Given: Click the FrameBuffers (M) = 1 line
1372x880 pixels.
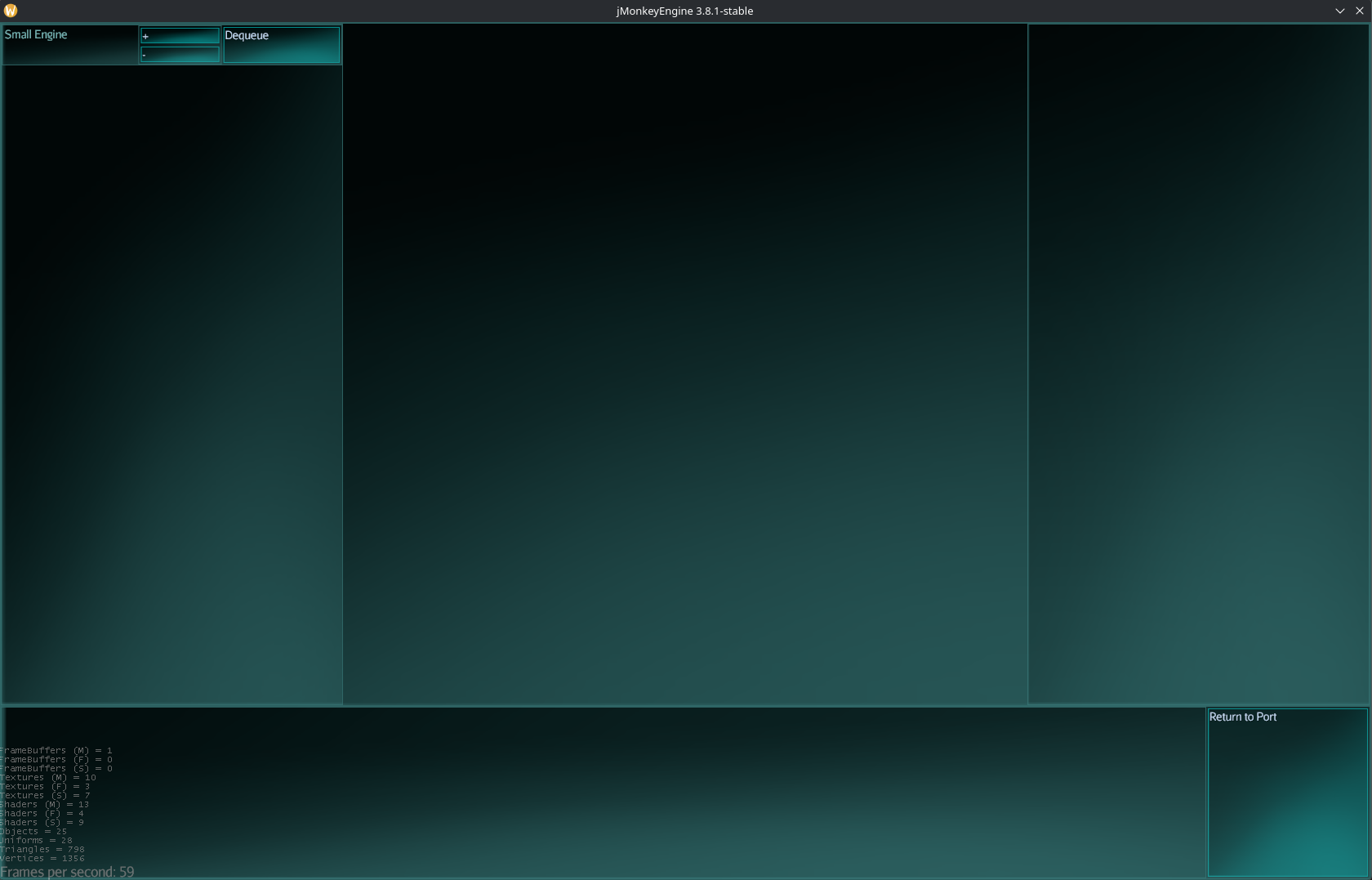Looking at the screenshot, I should coord(56,751).
